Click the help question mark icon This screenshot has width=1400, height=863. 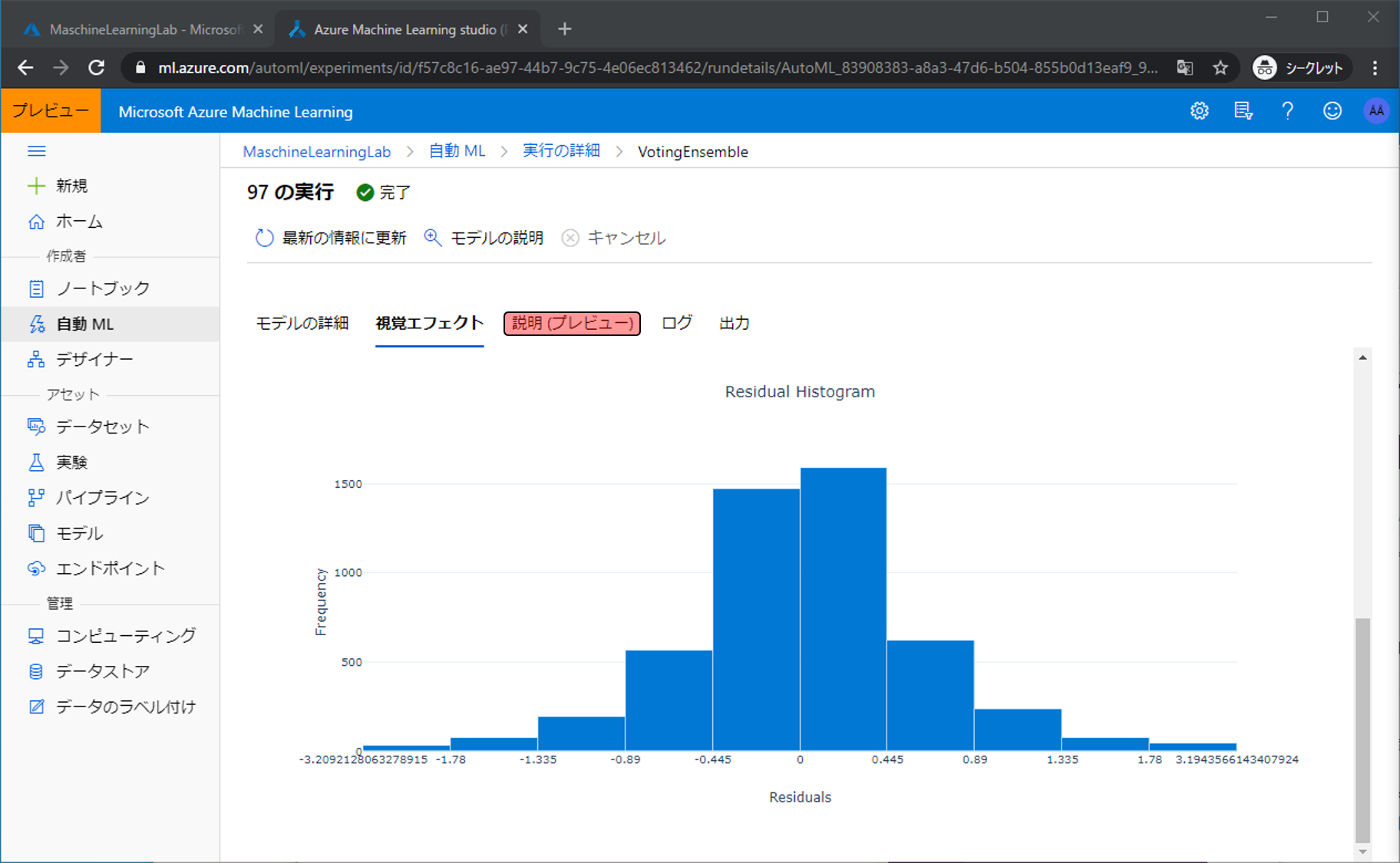pyautogui.click(x=1287, y=111)
